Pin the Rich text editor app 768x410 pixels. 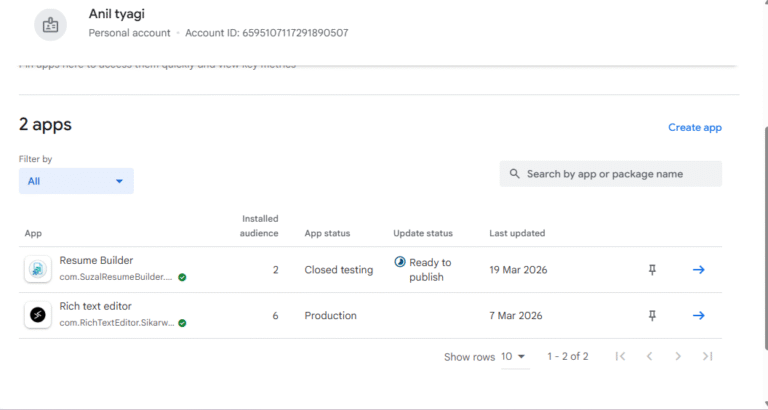[x=652, y=315]
